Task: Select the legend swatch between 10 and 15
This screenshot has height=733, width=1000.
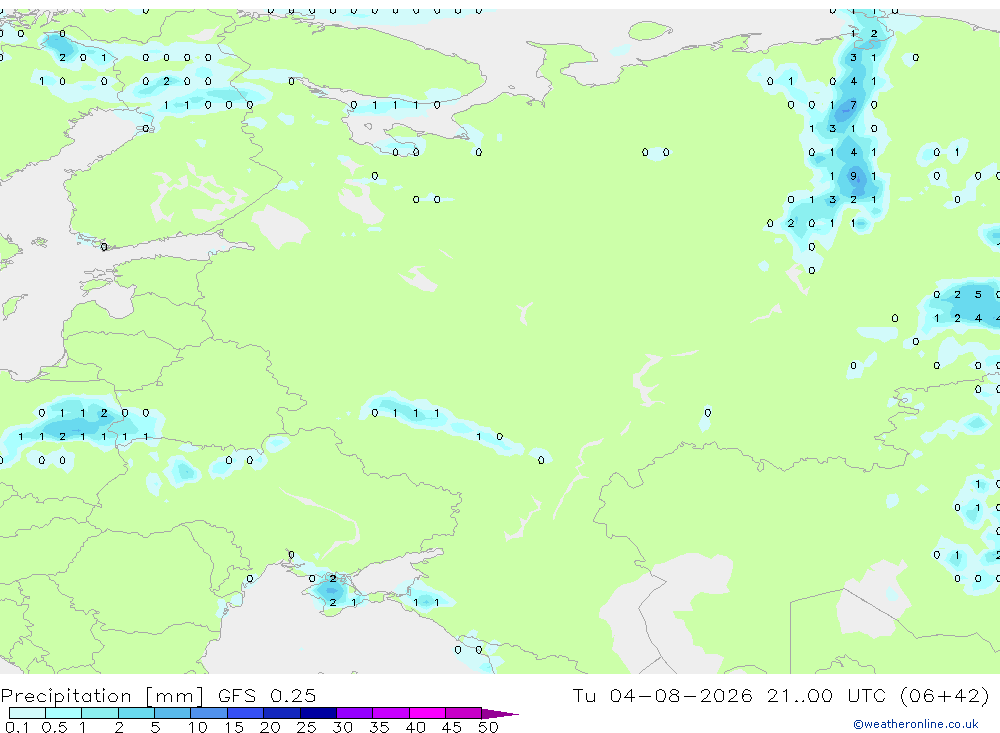Action: 209,713
